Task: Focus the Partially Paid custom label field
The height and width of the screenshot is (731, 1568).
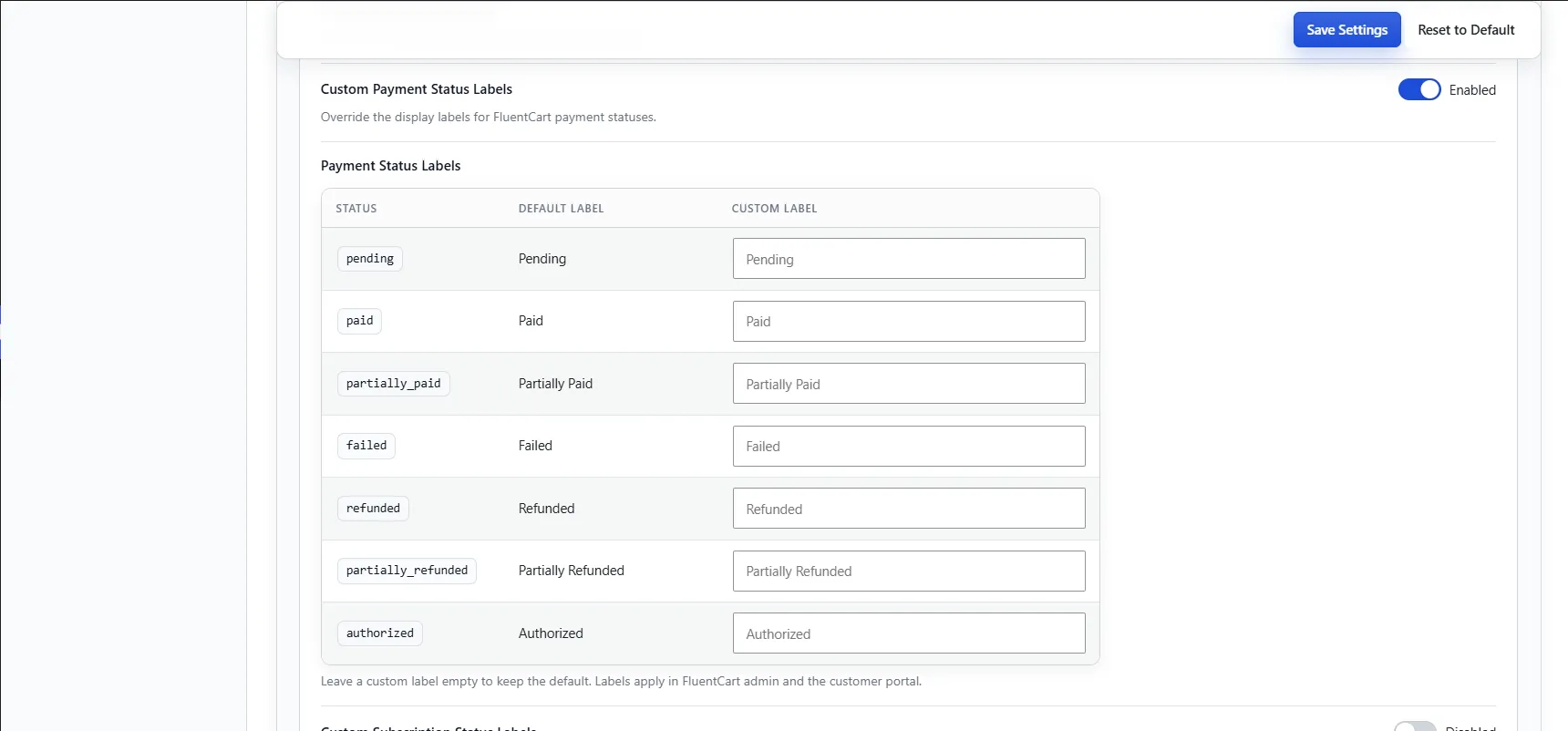Action: pyautogui.click(x=909, y=384)
